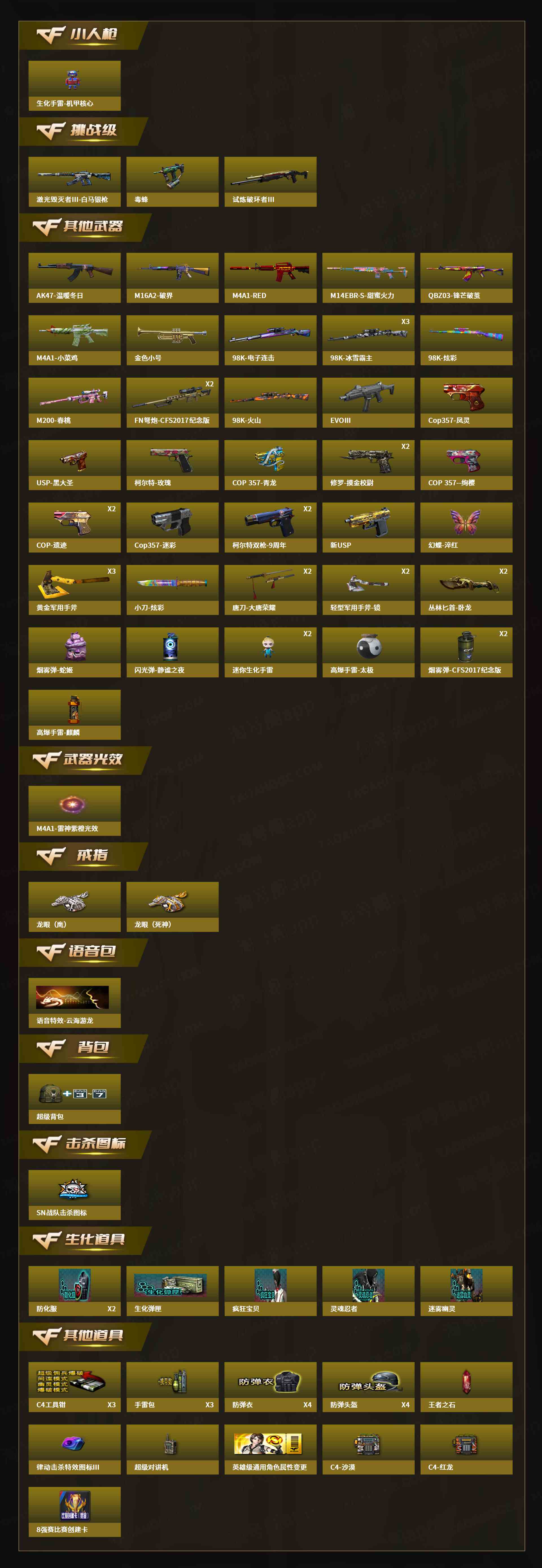
Task: Choose the 王者之石 red gem item
Action: pyautogui.click(x=466, y=1387)
